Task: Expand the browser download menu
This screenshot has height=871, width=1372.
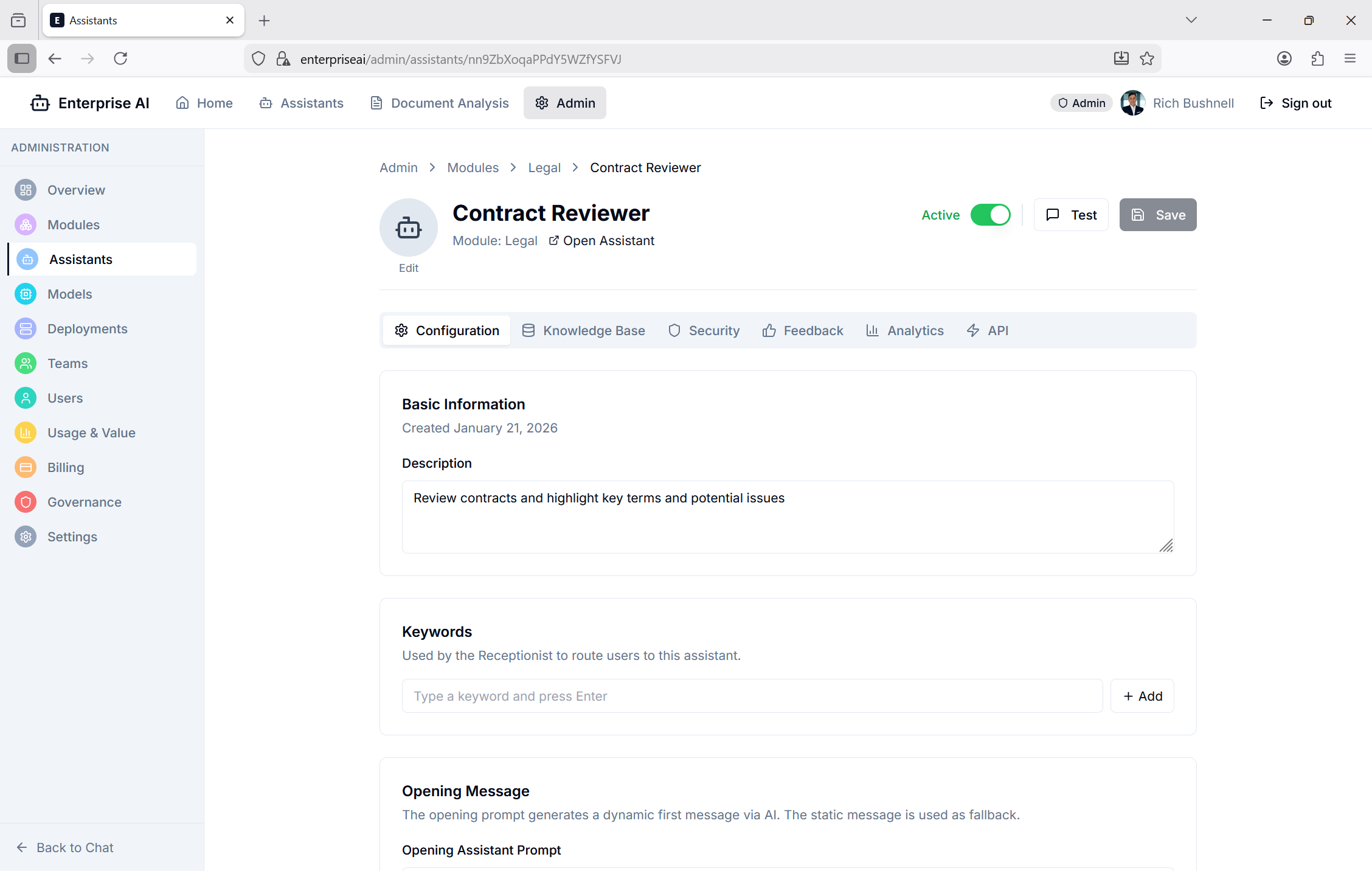Action: point(1121,58)
